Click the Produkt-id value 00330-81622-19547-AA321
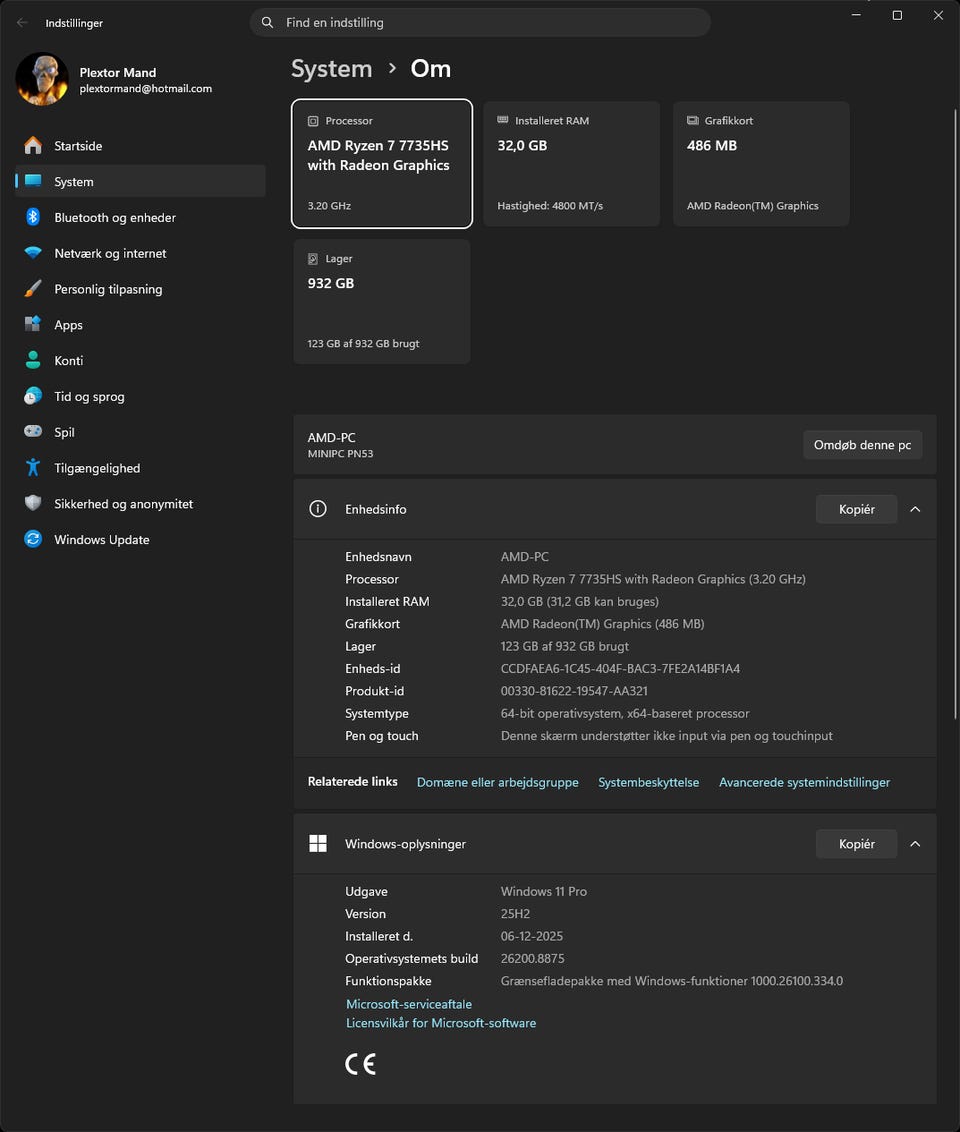Viewport: 960px width, 1132px height. pyautogui.click(x=574, y=691)
